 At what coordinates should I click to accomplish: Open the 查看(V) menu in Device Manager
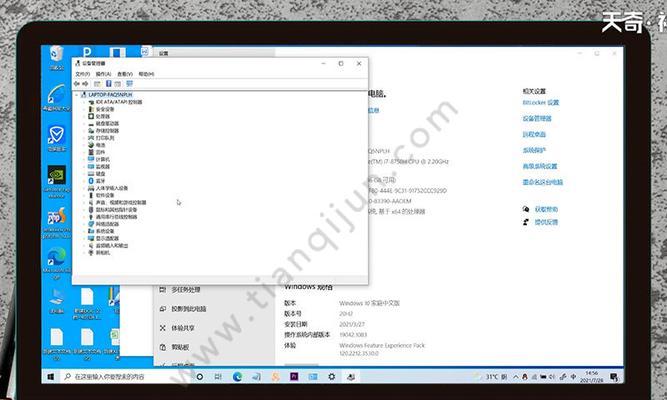125,74
